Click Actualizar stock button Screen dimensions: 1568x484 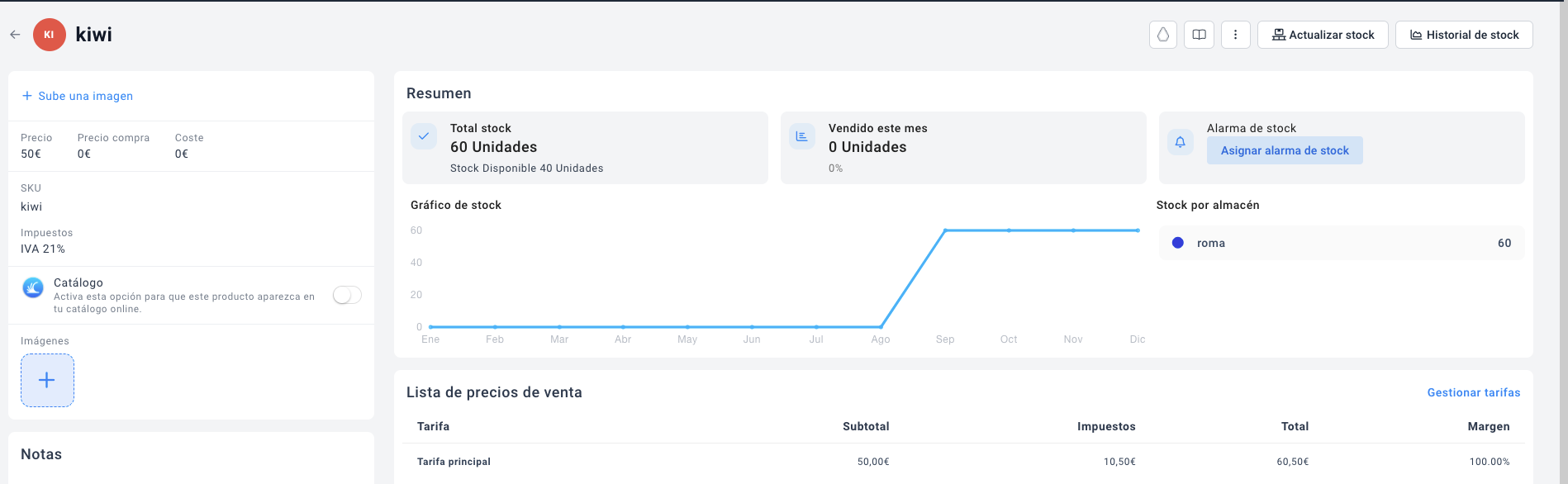click(x=1323, y=35)
